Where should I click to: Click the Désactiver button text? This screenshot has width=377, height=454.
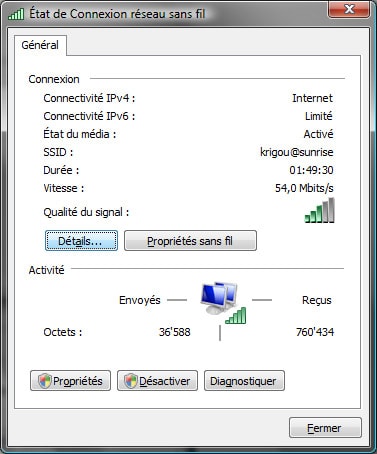coord(165,381)
